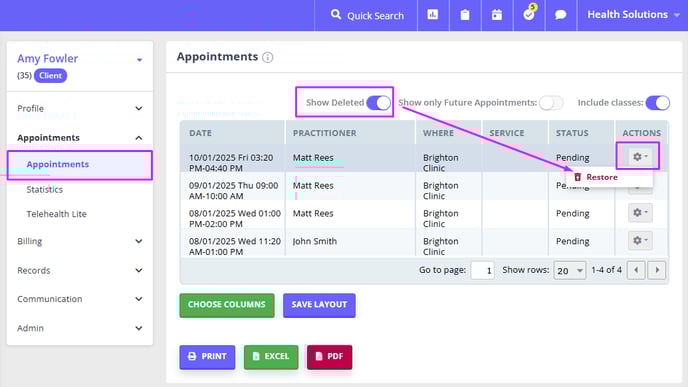Image resolution: width=688 pixels, height=387 pixels.
Task: Click Pending status in John Smith row
Action: click(x=573, y=241)
